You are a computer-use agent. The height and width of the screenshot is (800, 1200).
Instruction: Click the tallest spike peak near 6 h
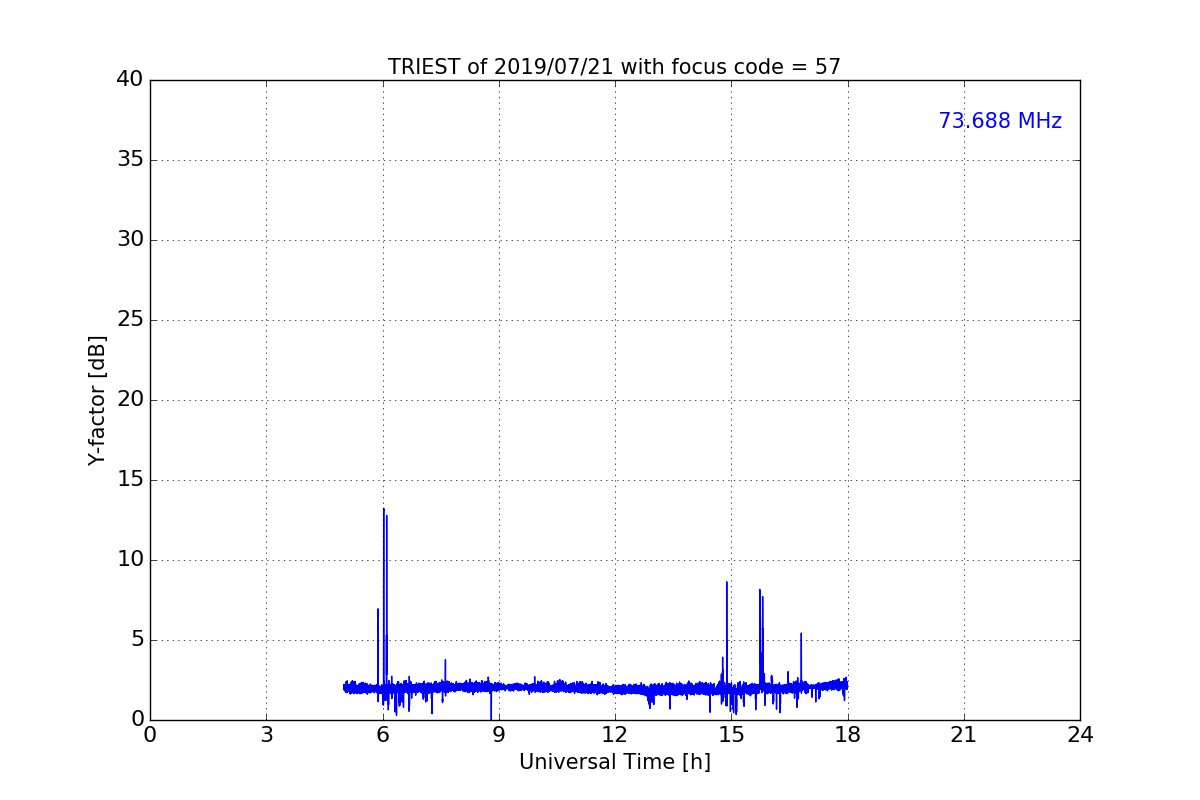383,509
